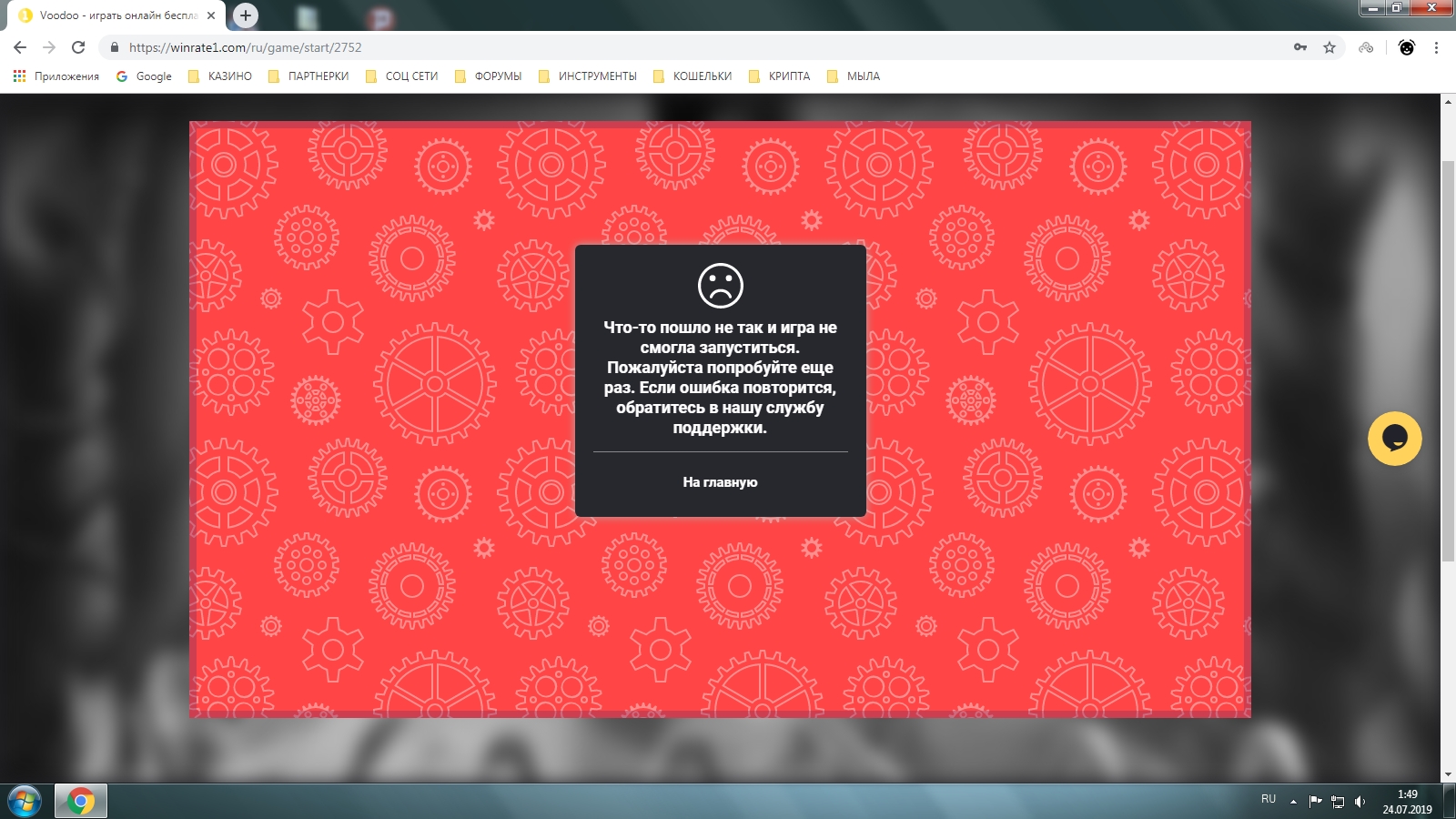Viewport: 1456px width, 819px height.
Task: Minimize the Chrome window
Action: pyautogui.click(x=1372, y=8)
